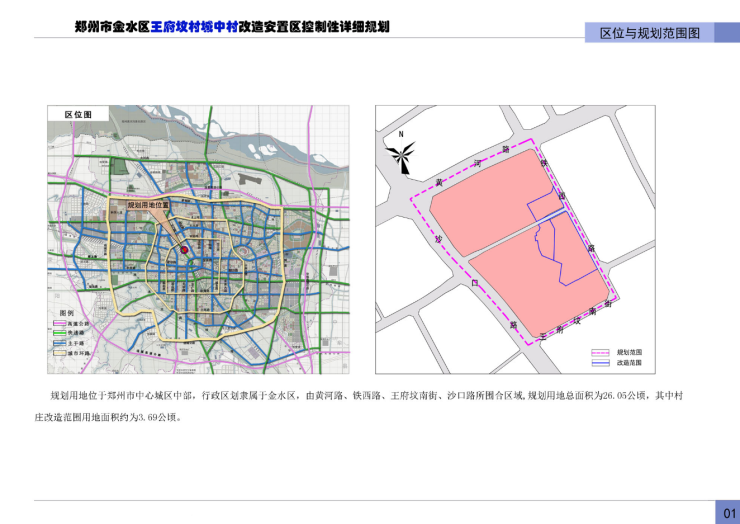Select the 高速公路 legend text
The width and height of the screenshot is (740, 524).
[78, 324]
